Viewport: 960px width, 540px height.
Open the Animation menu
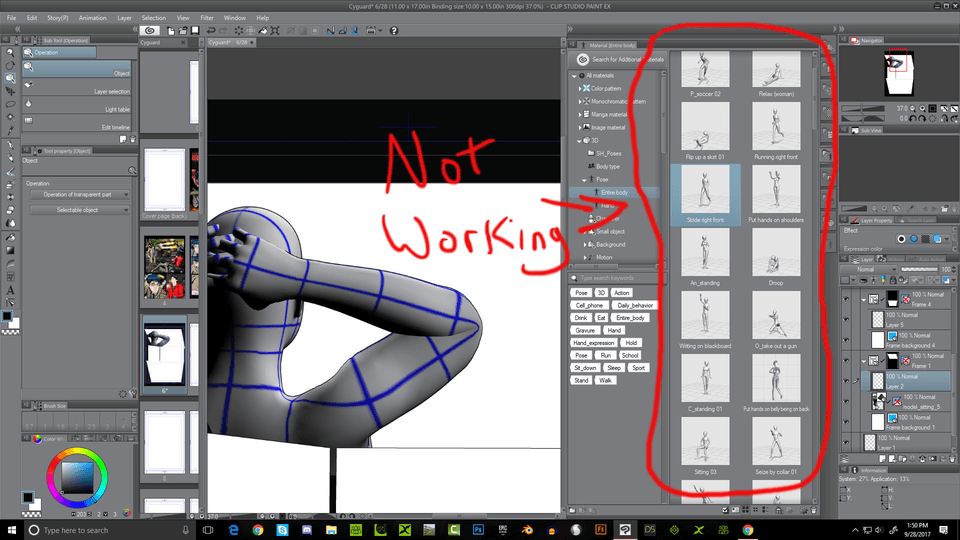click(x=92, y=18)
